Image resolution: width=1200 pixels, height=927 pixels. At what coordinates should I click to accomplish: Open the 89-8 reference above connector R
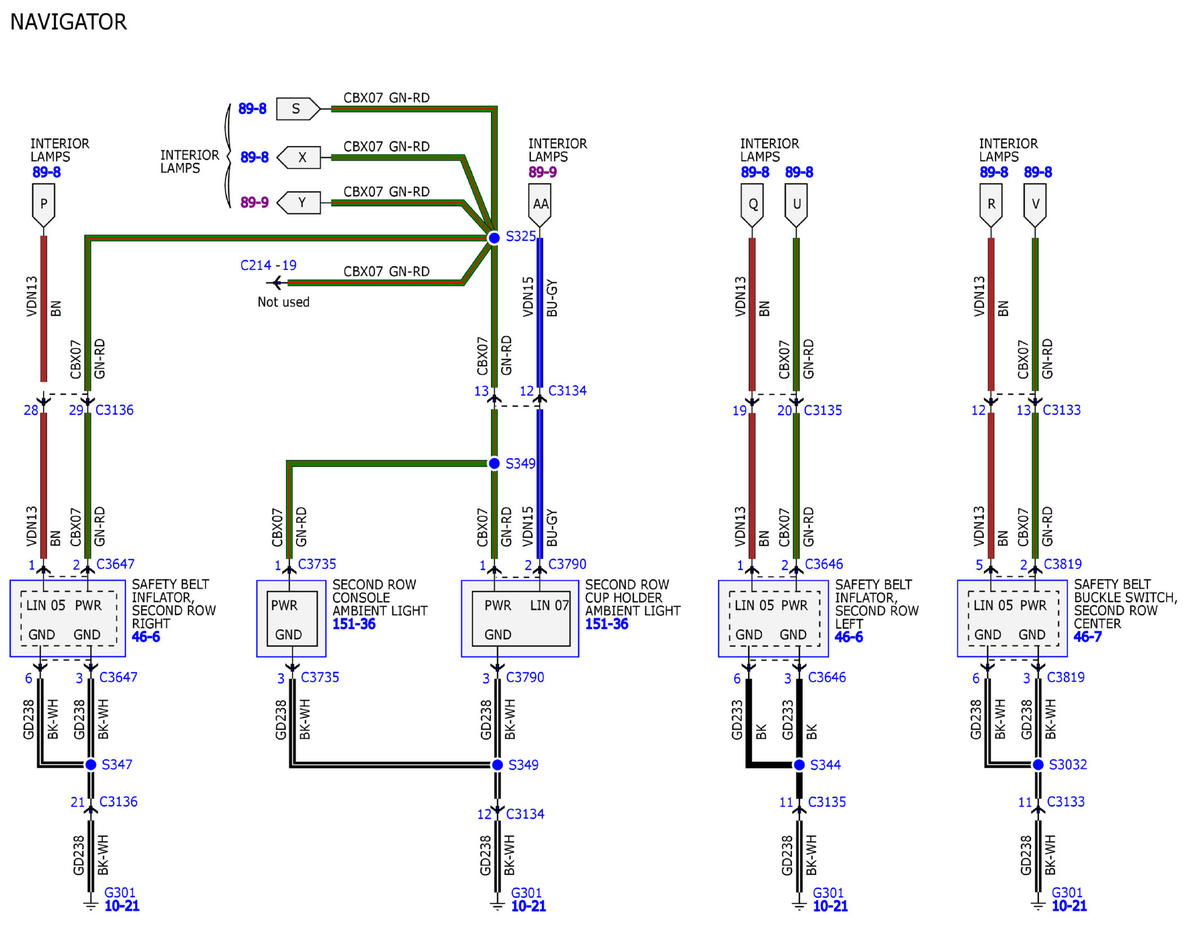tap(993, 172)
